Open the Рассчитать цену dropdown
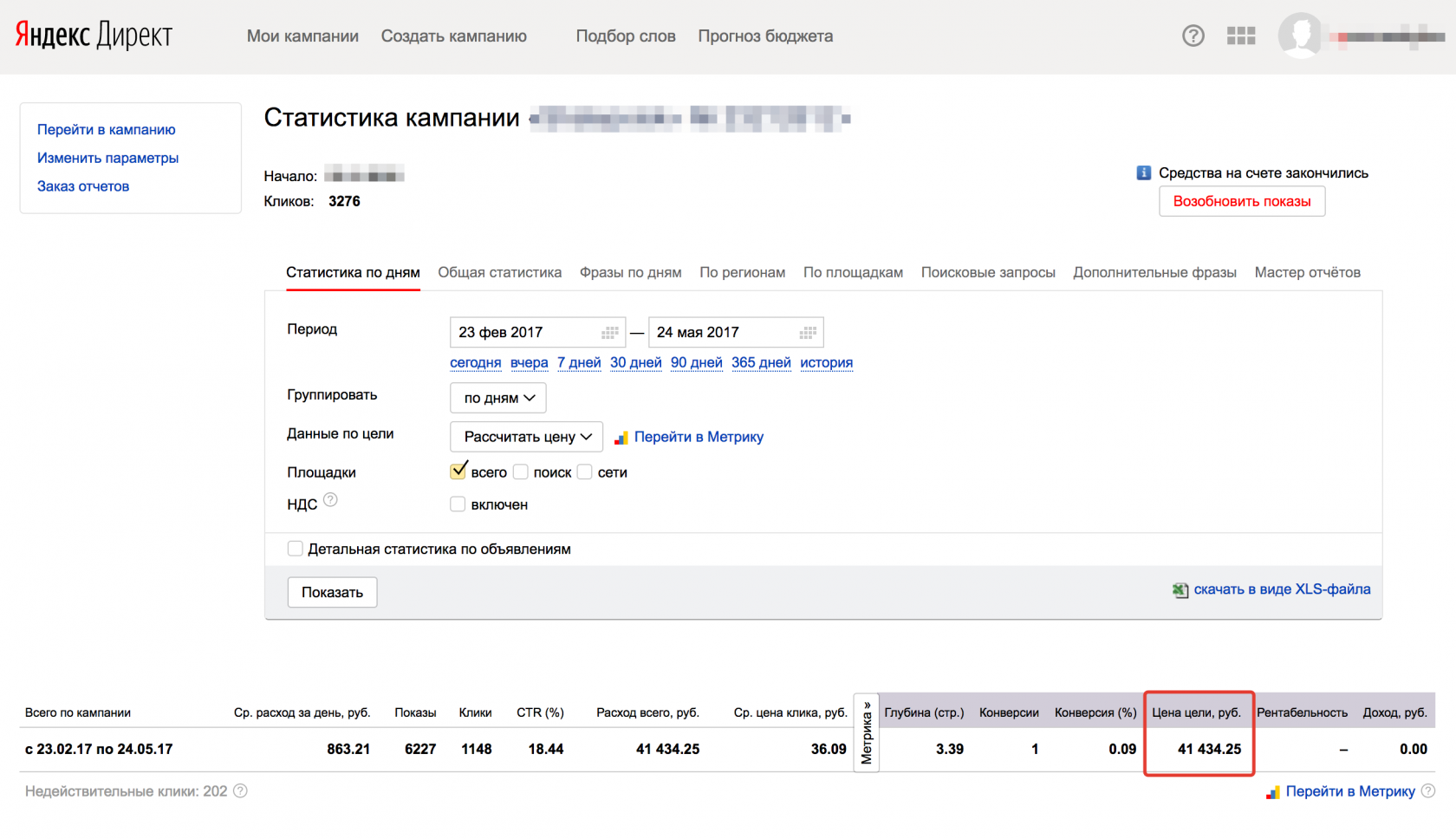This screenshot has width=1456, height=839. tap(527, 437)
